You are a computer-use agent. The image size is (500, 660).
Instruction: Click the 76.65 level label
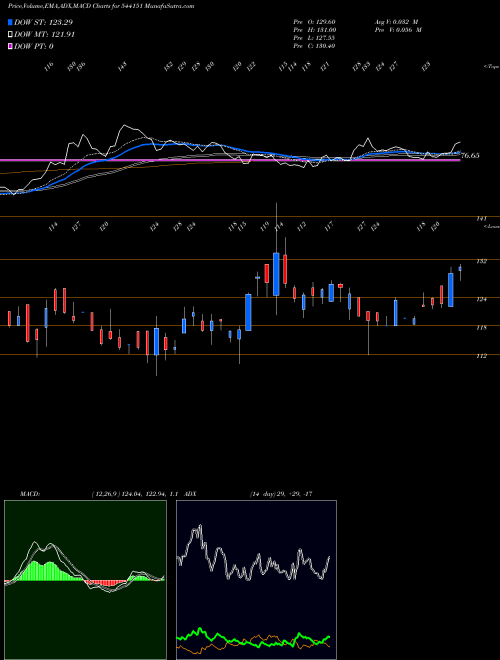pos(470,156)
